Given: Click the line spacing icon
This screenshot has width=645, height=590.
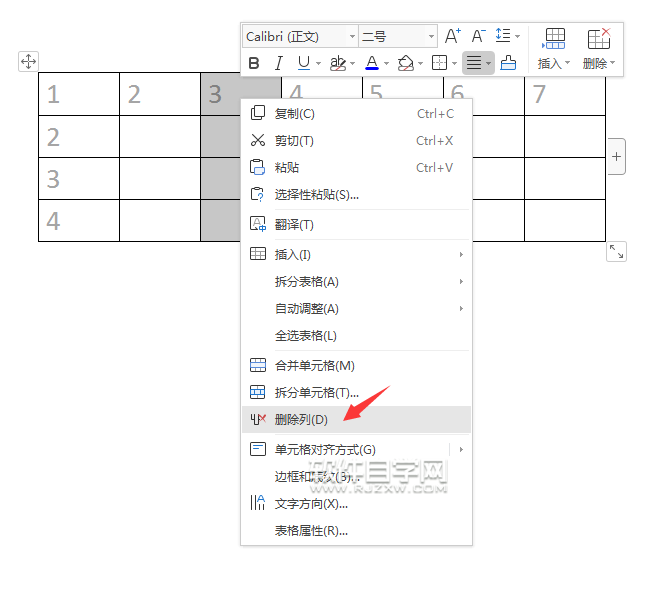Looking at the screenshot, I should pos(503,36).
